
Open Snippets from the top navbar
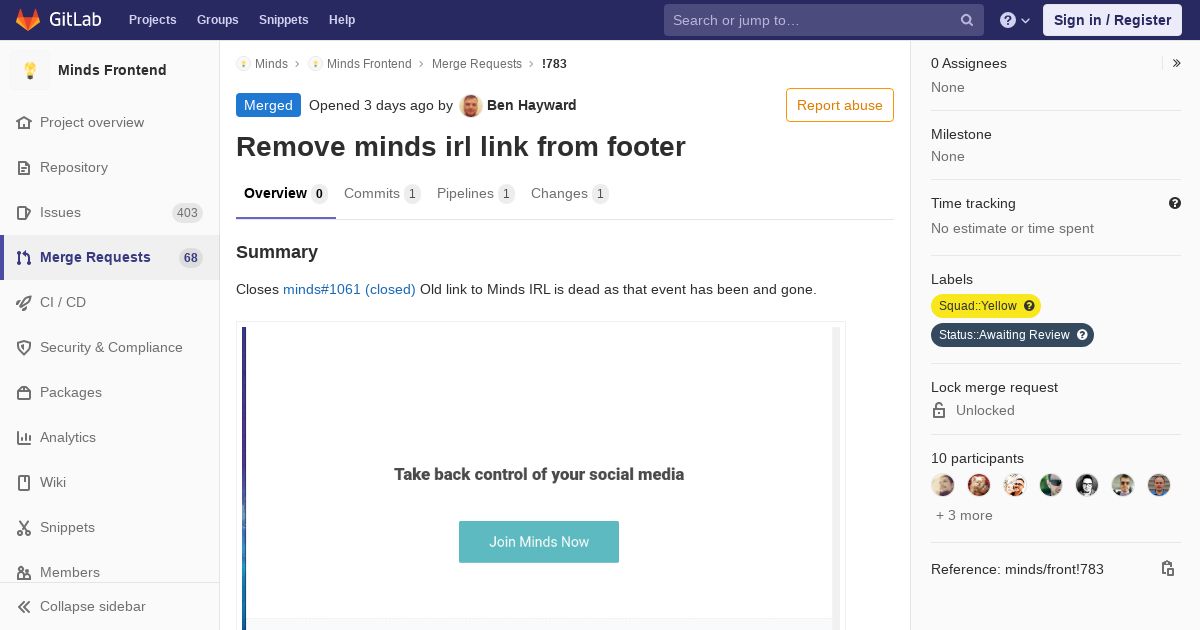283,20
